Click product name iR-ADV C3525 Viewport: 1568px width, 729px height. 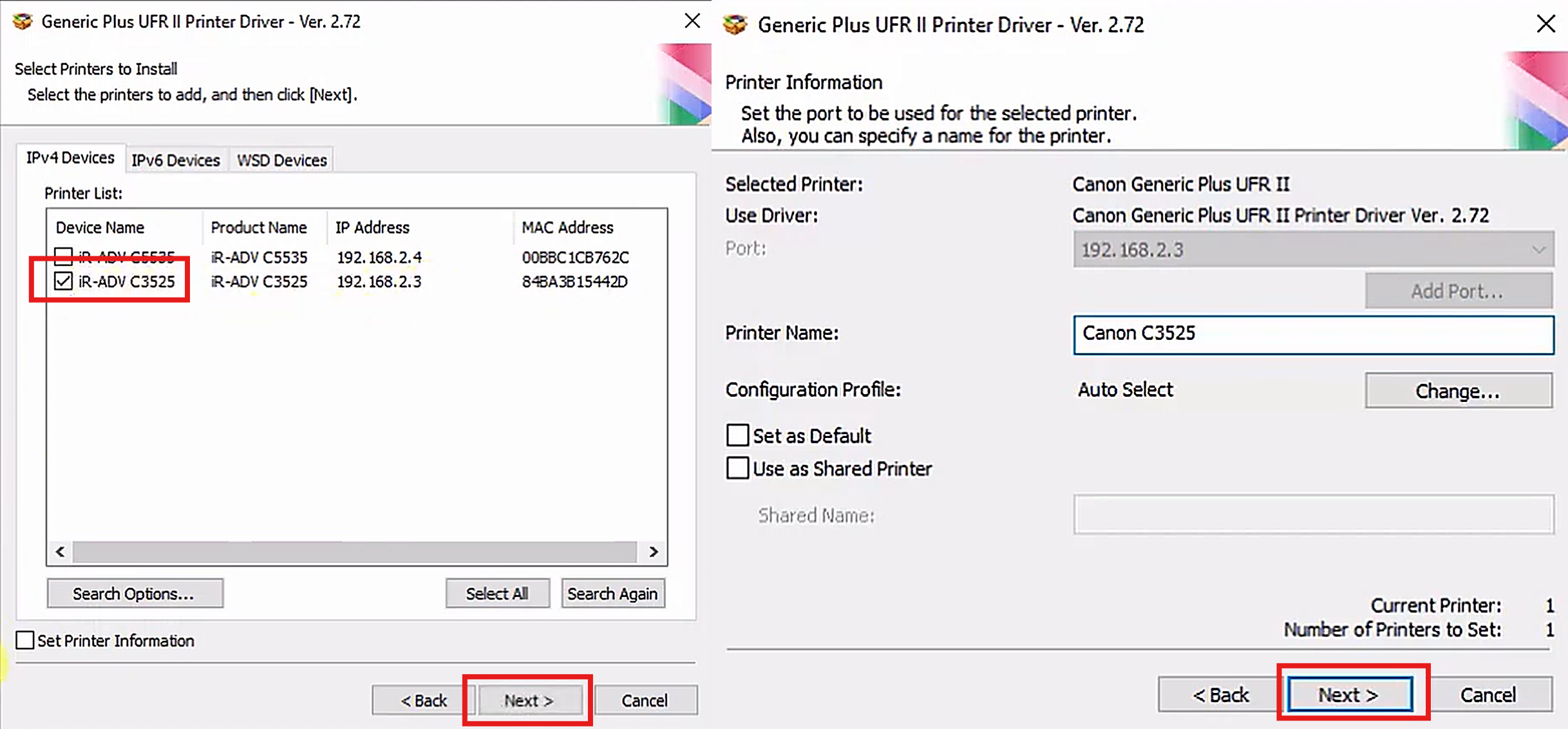tap(259, 282)
